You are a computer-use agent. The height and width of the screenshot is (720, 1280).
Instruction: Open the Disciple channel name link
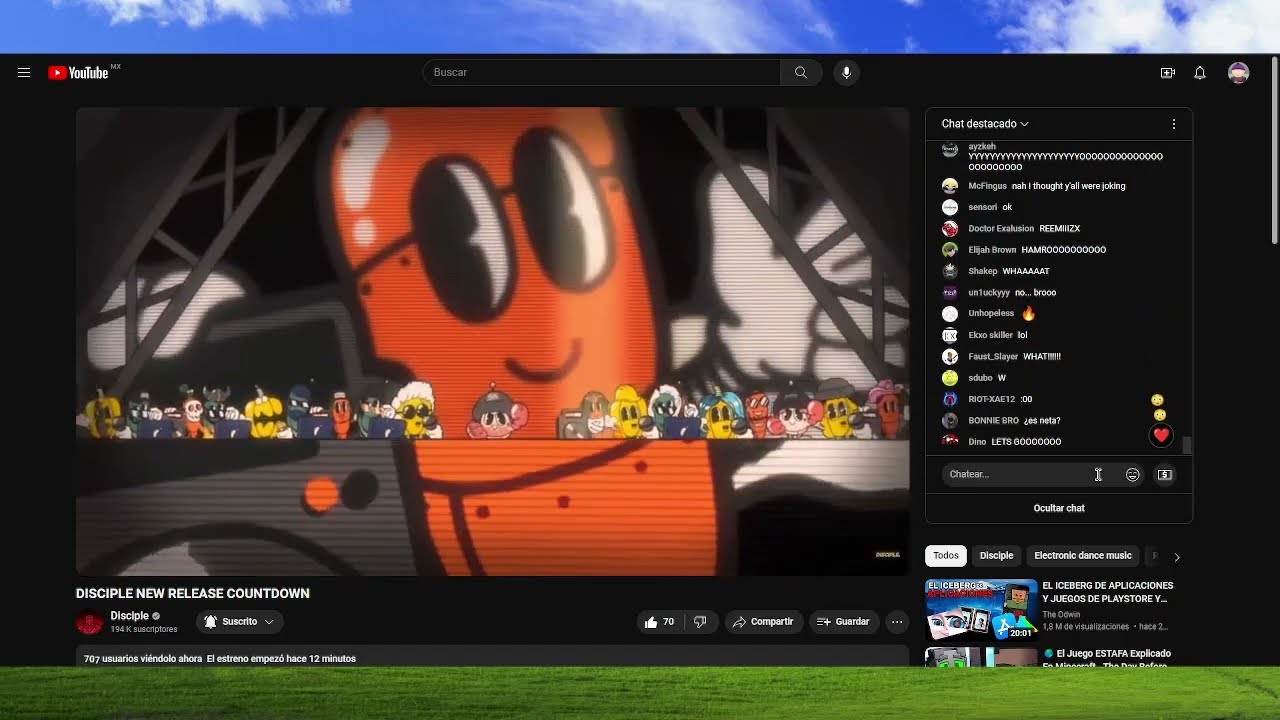130,616
